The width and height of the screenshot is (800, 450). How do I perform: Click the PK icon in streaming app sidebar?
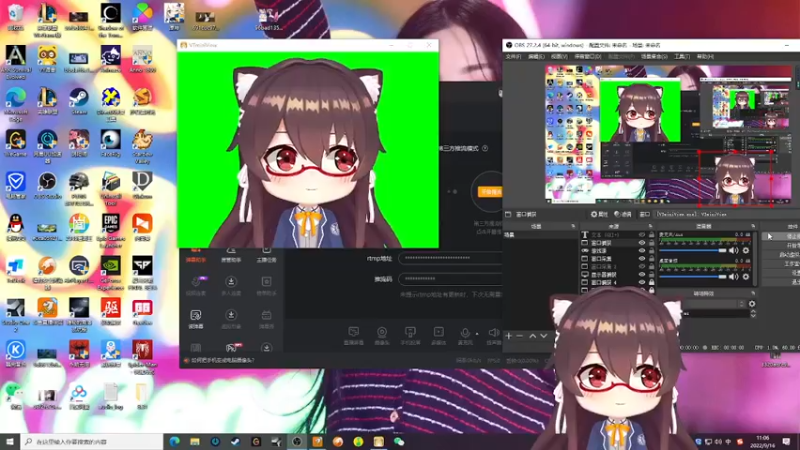pos(233,347)
